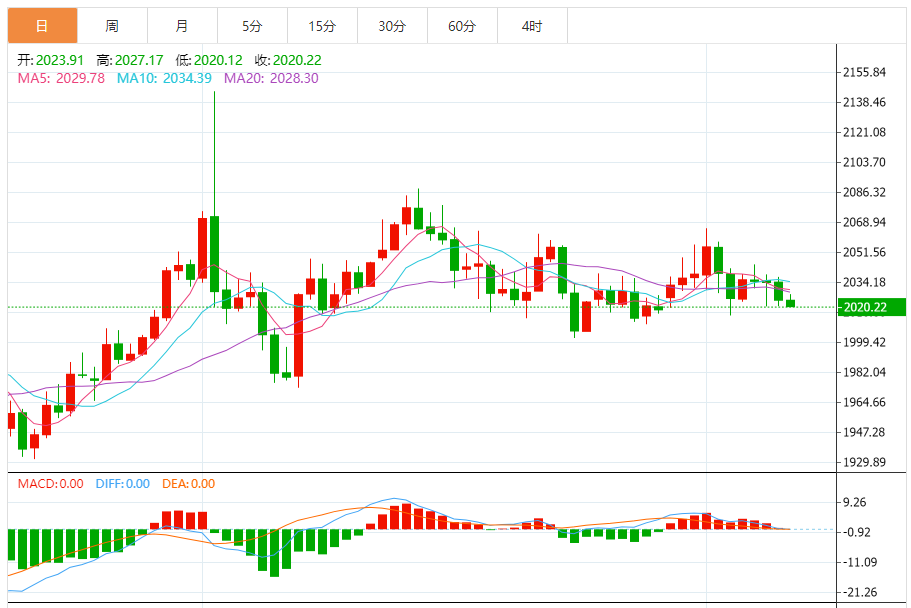Screen dimensions: 911x608
Task: Switch to the 月 monthly tab
Action: 182,26
